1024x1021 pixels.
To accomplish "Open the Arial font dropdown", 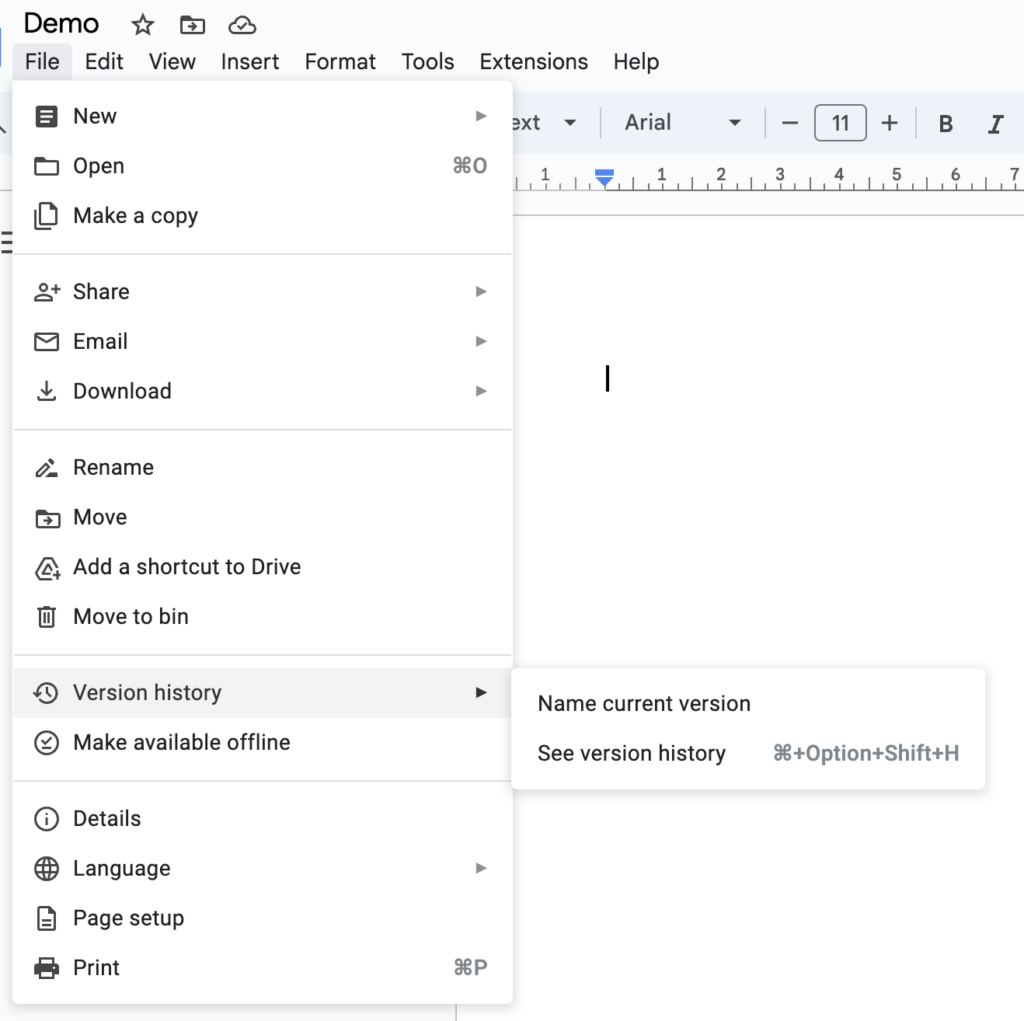I will (683, 123).
